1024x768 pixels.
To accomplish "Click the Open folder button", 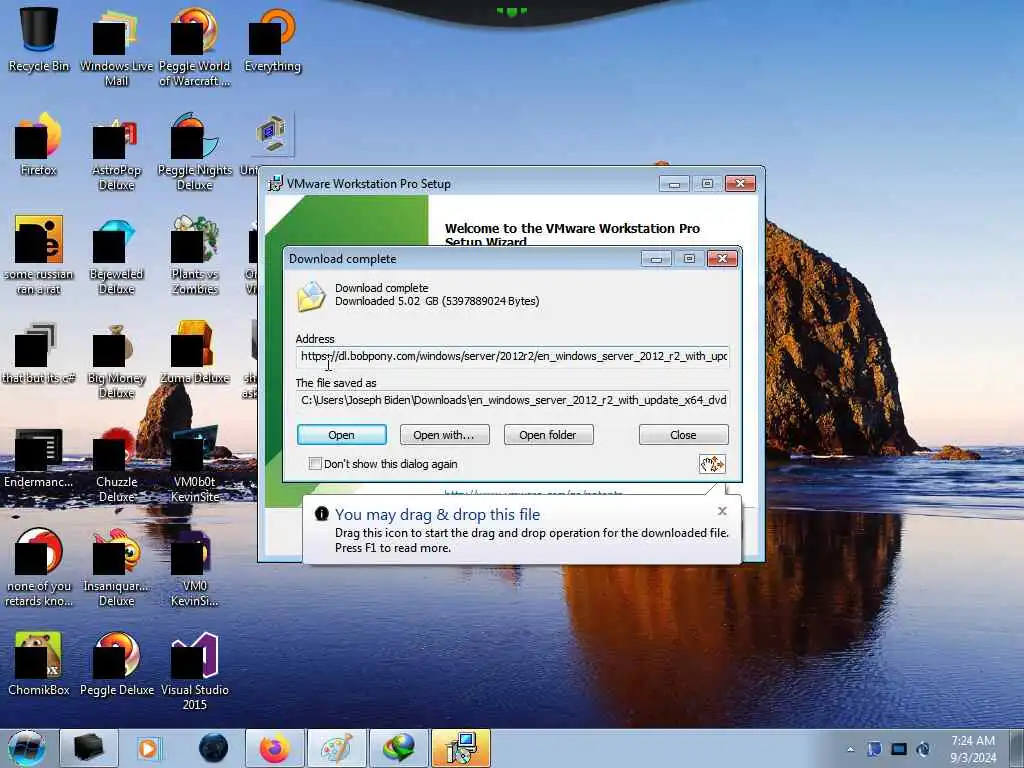I will [x=548, y=435].
